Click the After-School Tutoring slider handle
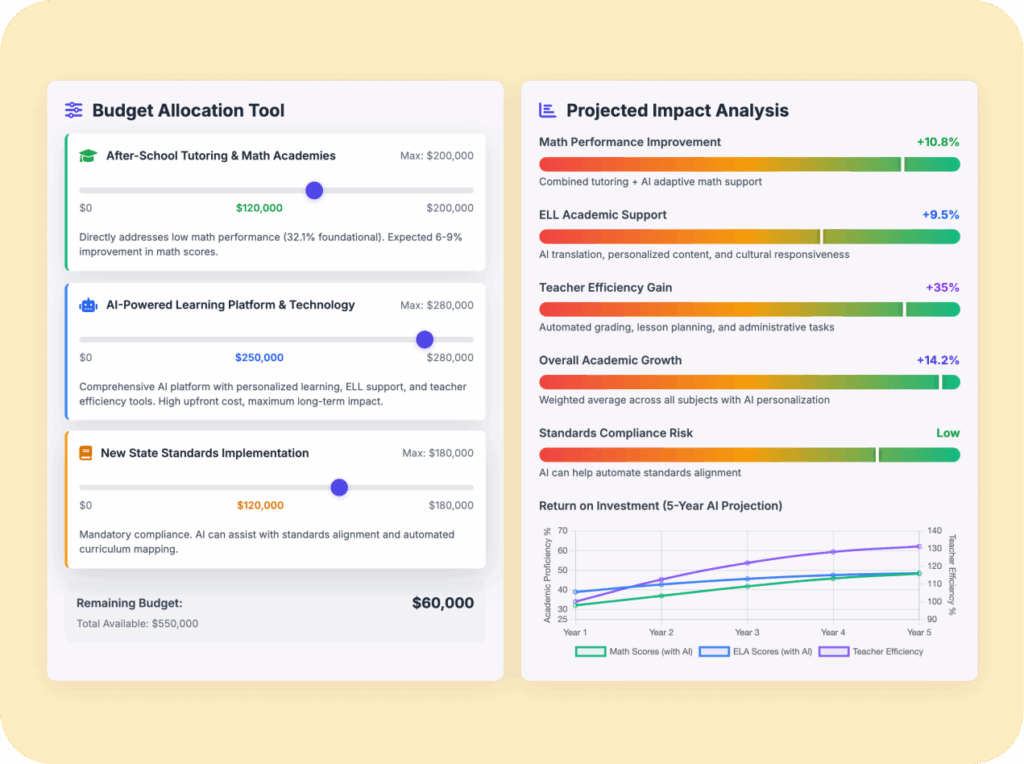Image resolution: width=1024 pixels, height=764 pixels. click(314, 190)
